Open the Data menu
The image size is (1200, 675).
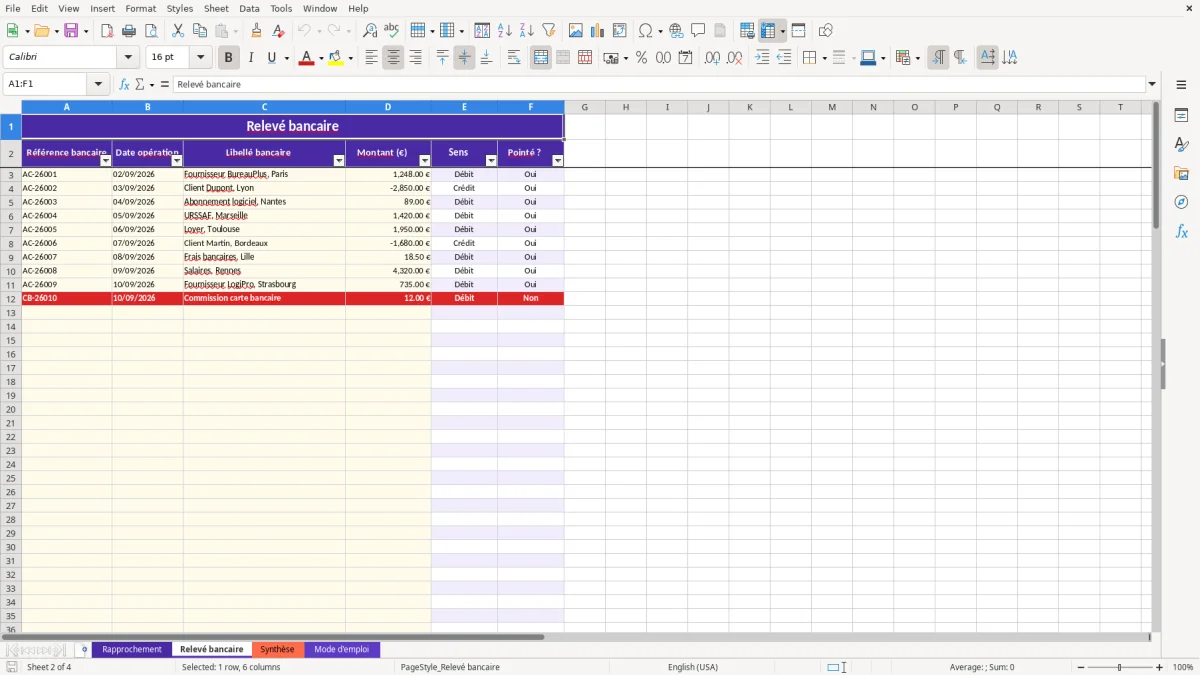249,8
